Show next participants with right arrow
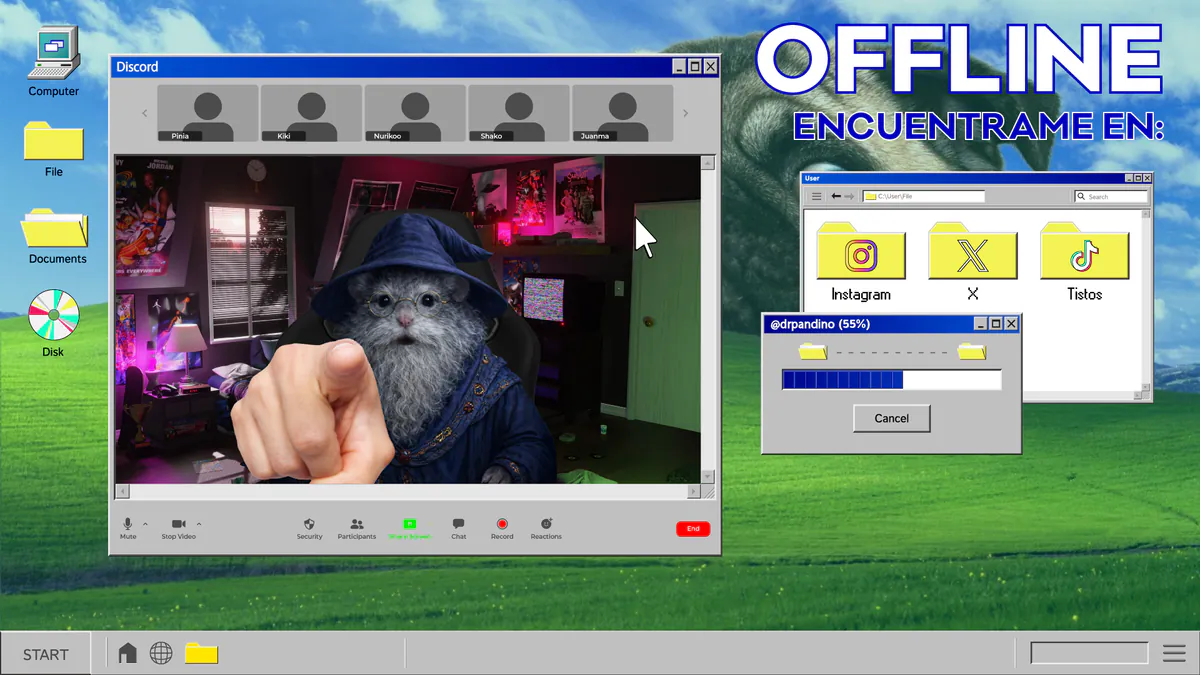Image resolution: width=1200 pixels, height=675 pixels. tap(685, 113)
